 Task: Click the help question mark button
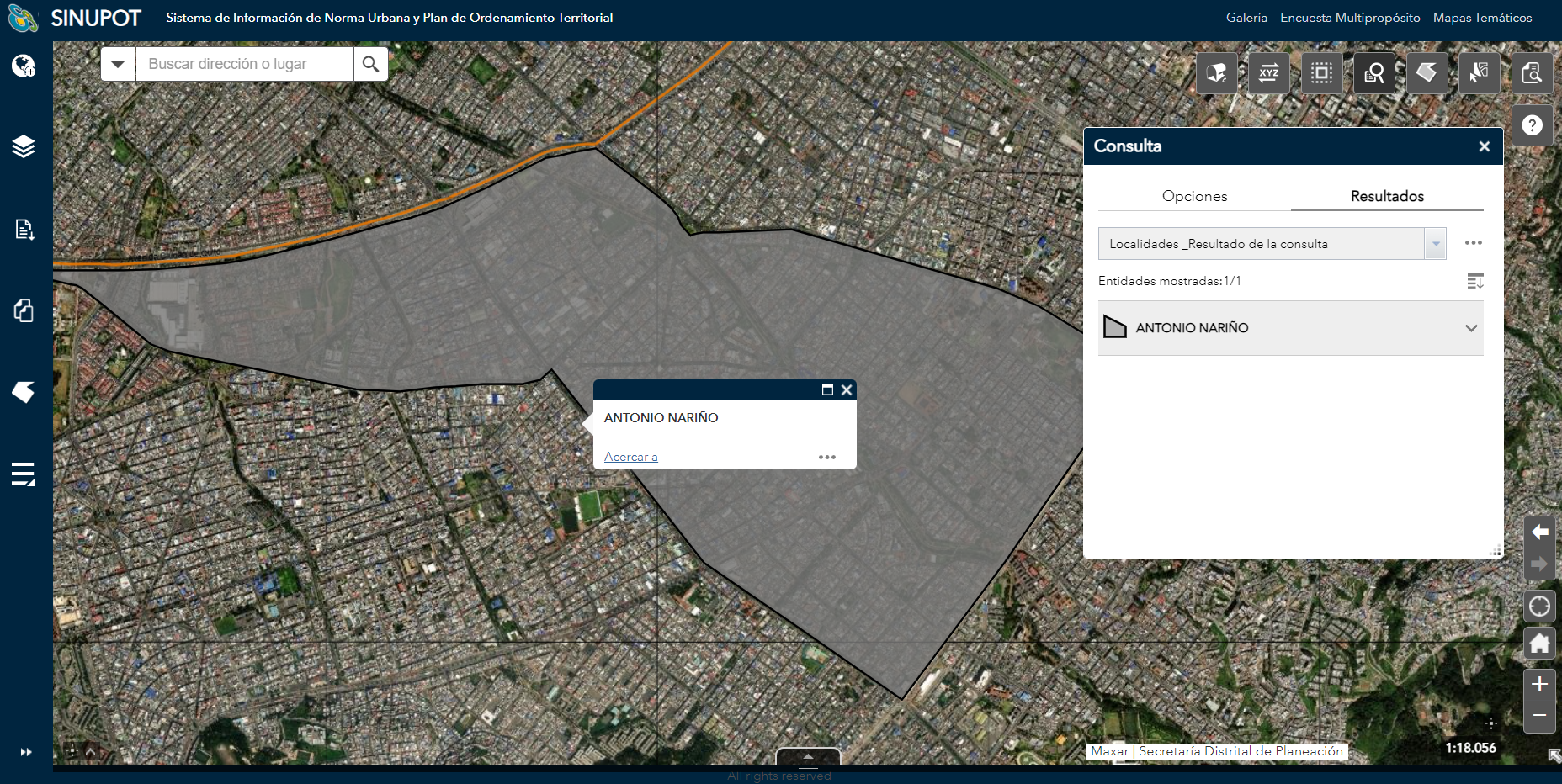pyautogui.click(x=1532, y=125)
